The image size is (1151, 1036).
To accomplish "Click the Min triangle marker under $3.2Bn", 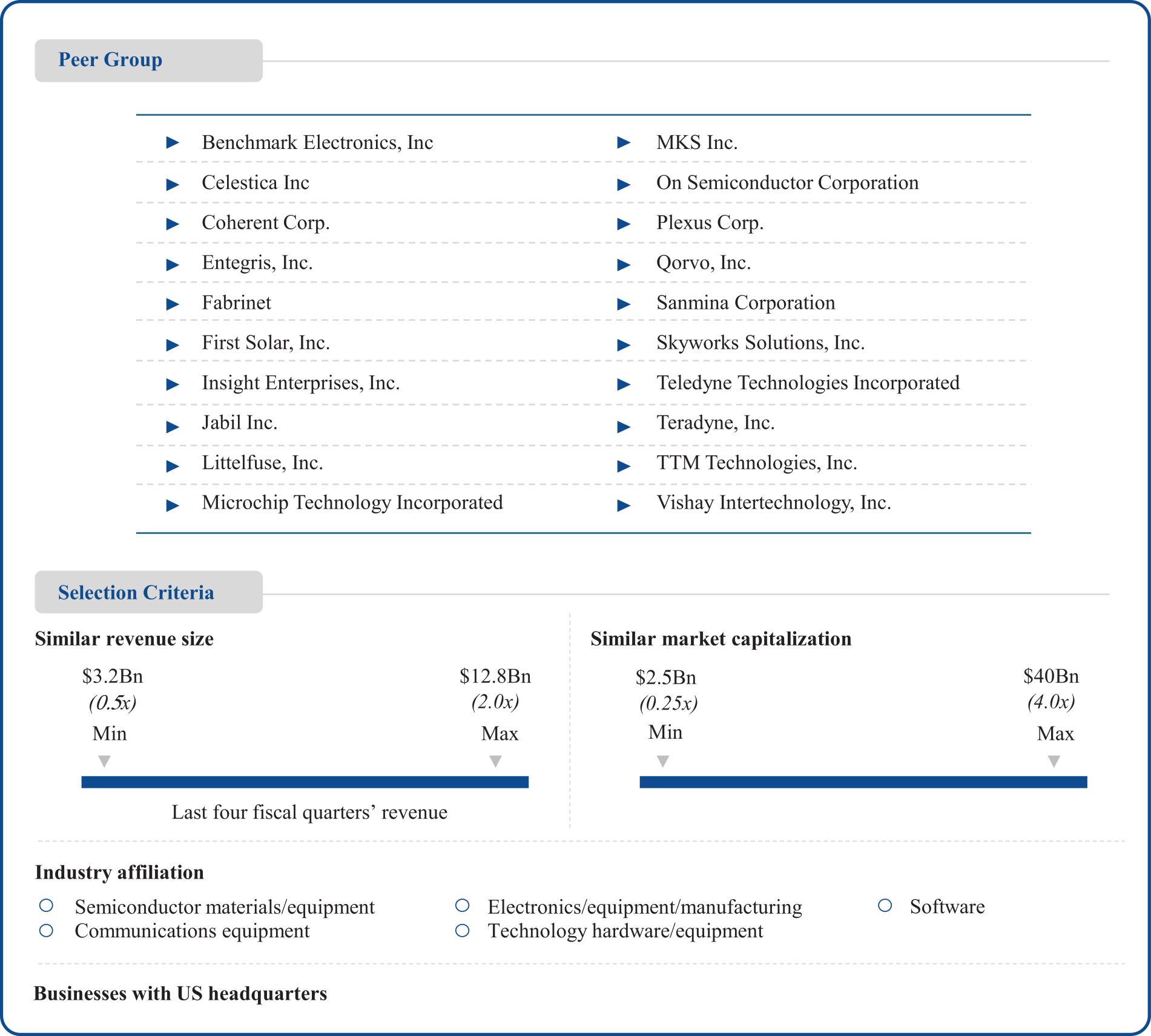I will (104, 761).
